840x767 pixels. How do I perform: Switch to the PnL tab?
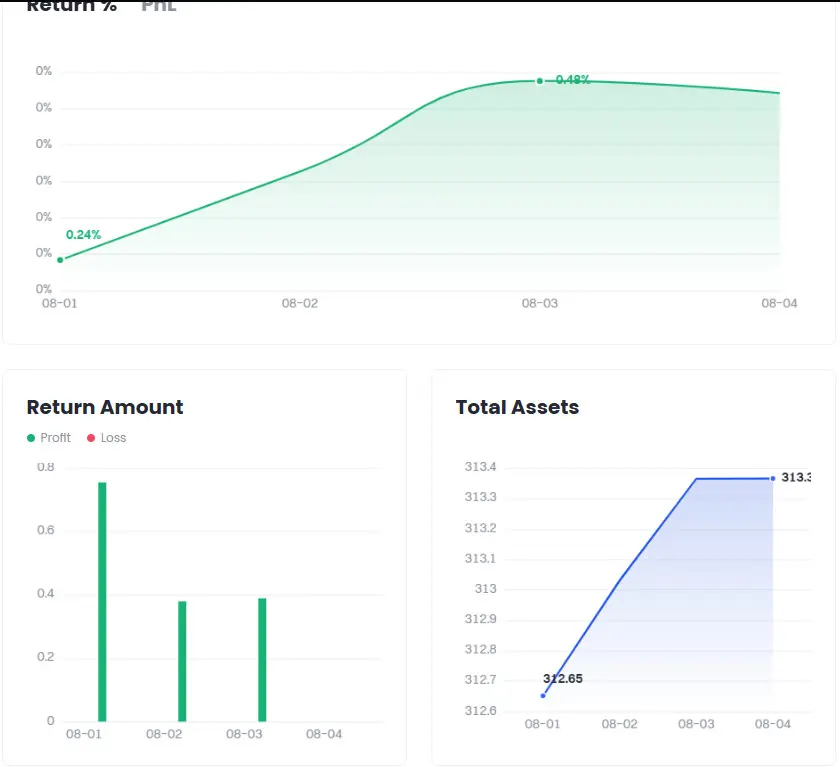[159, 5]
